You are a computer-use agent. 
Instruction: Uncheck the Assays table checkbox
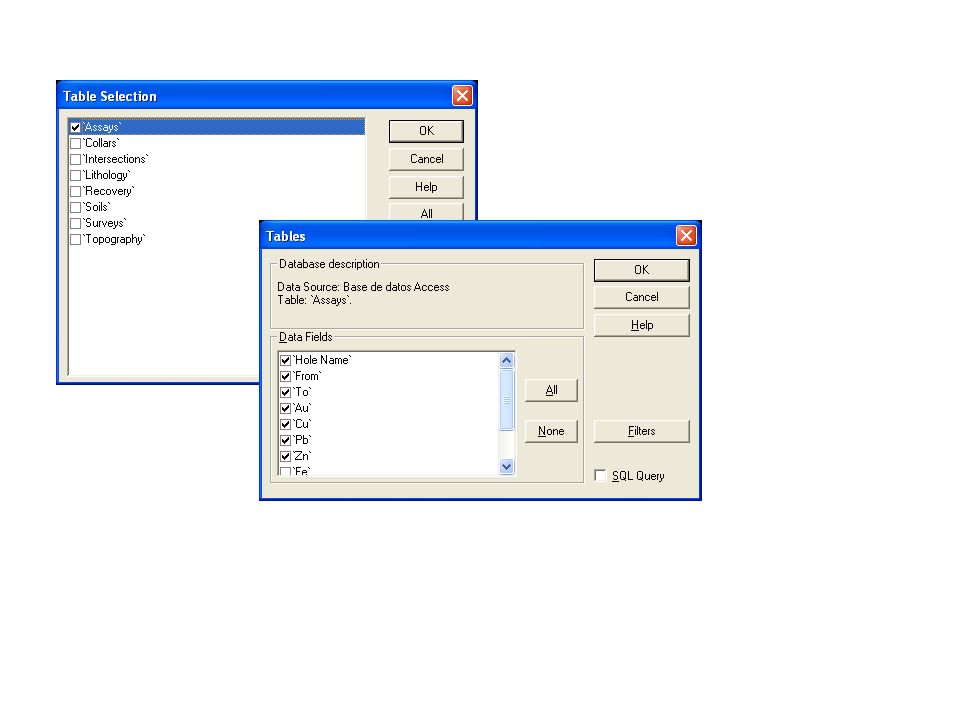[x=75, y=127]
